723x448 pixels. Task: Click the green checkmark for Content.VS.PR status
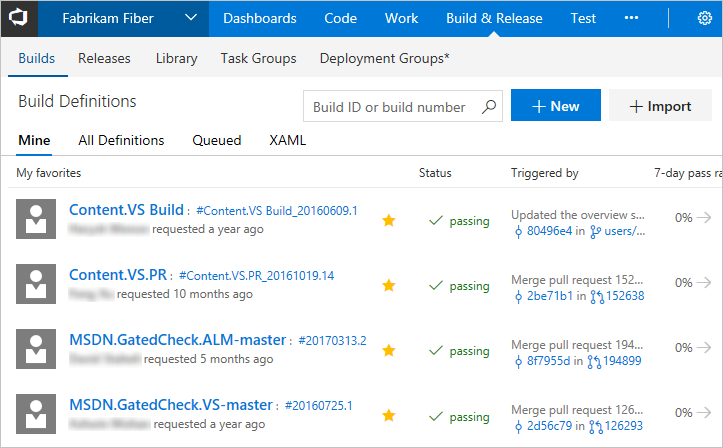pos(436,285)
